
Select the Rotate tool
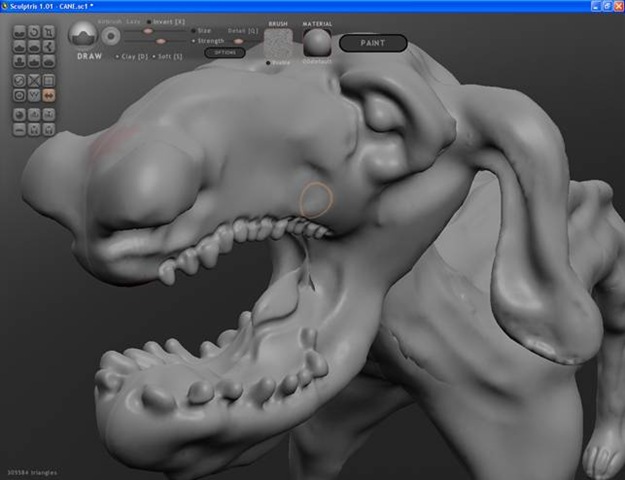(x=34, y=32)
